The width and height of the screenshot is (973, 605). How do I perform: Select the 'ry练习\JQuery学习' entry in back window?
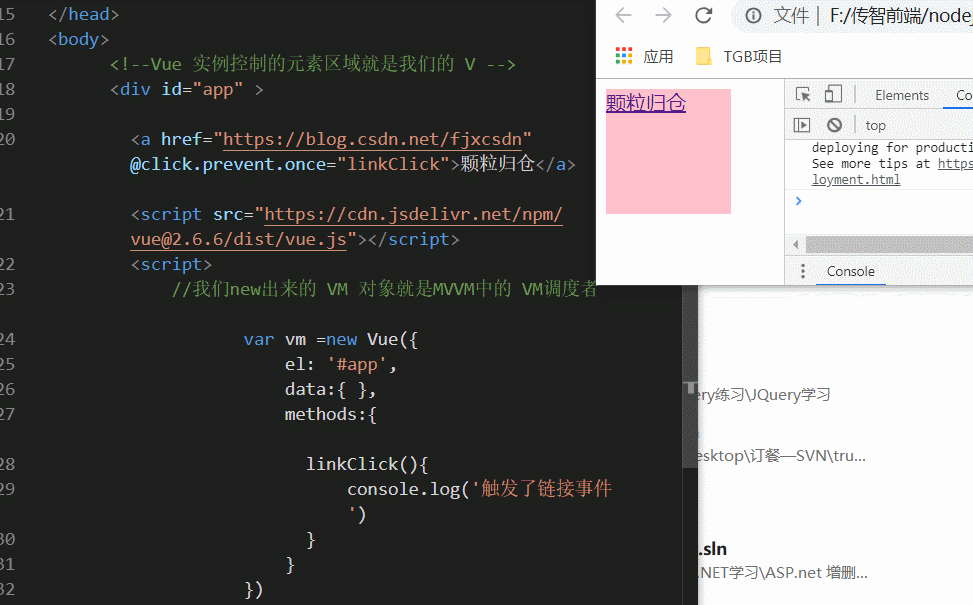click(764, 395)
